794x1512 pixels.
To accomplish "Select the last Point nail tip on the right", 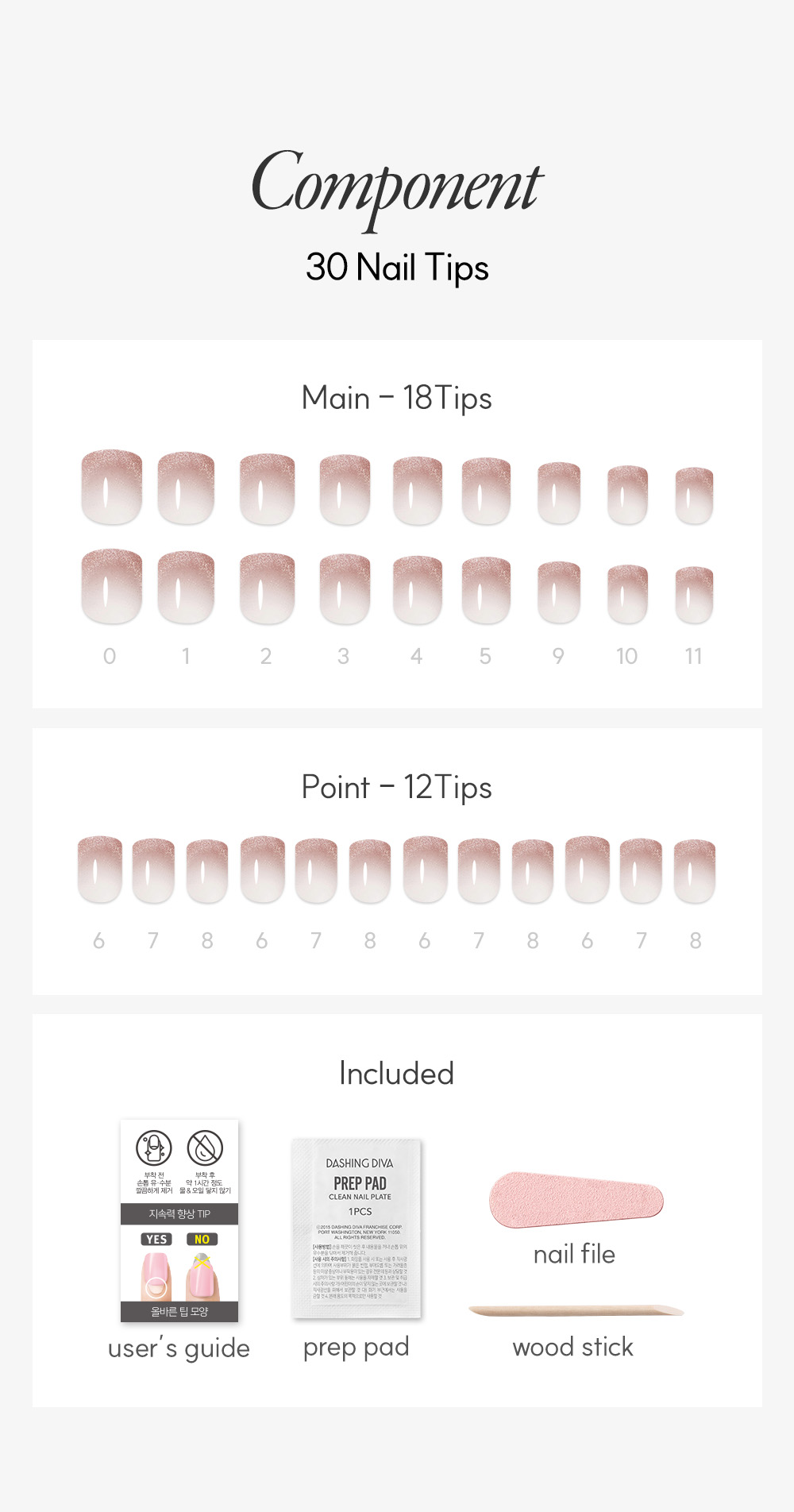I will (695, 871).
